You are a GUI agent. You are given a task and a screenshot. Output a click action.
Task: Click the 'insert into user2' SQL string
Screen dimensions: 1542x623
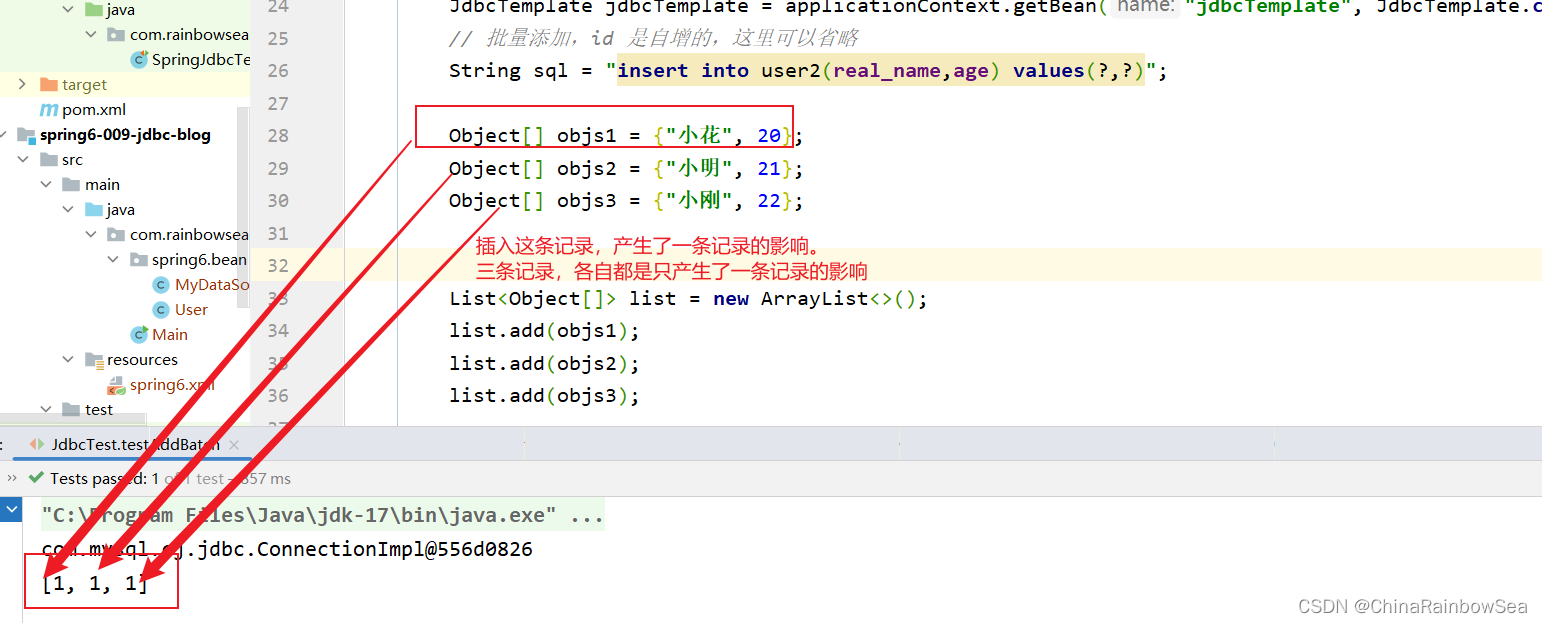click(880, 71)
